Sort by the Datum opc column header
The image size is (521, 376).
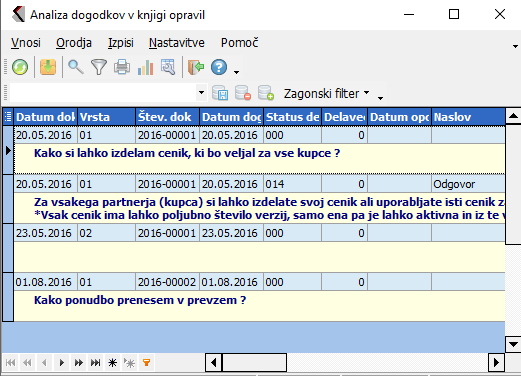(x=400, y=117)
